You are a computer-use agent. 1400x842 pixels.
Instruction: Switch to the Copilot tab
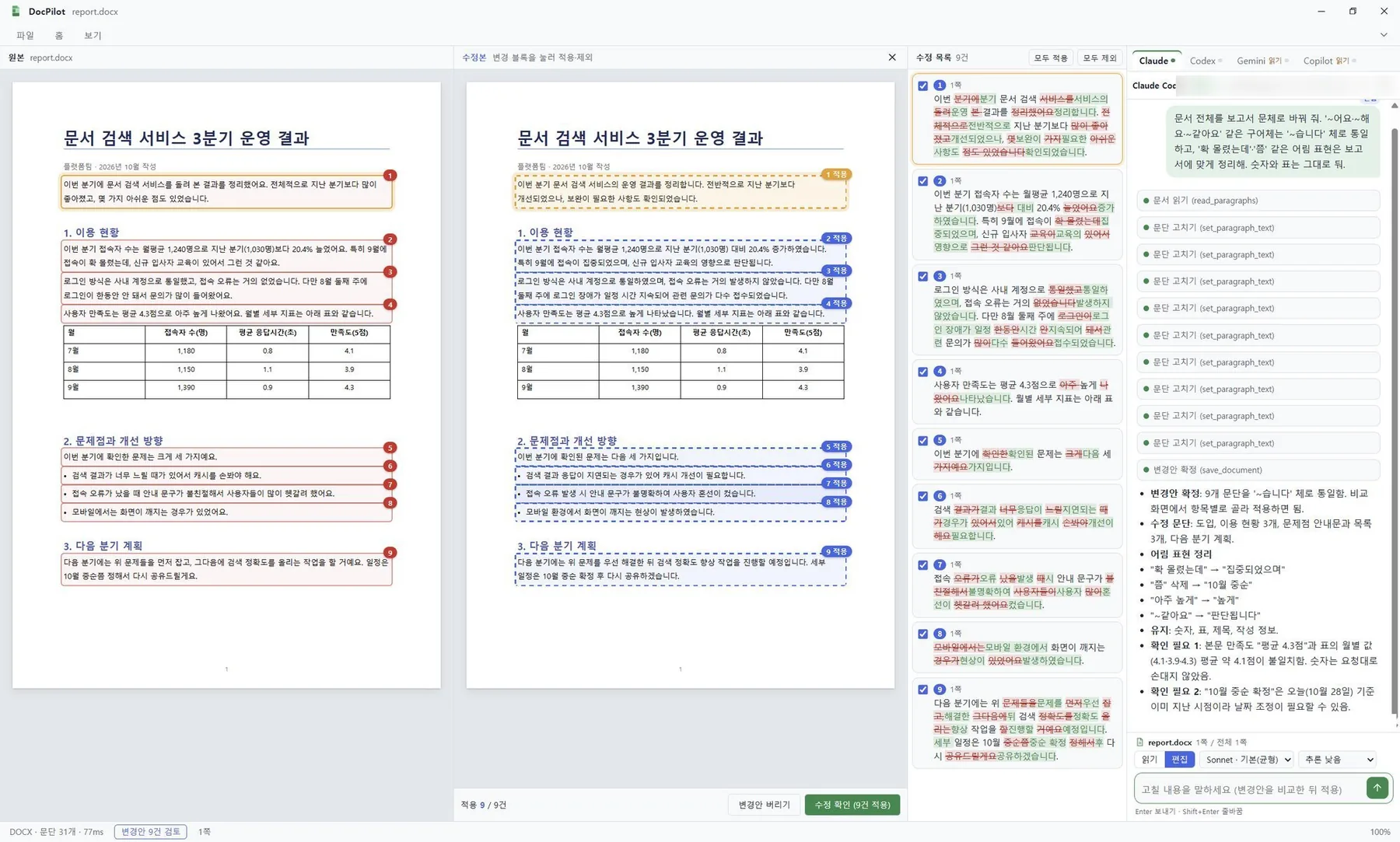1329,61
